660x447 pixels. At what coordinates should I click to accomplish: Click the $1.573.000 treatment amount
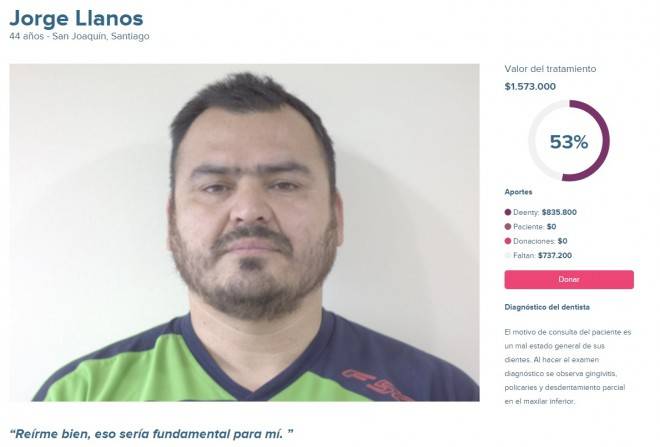pos(530,86)
